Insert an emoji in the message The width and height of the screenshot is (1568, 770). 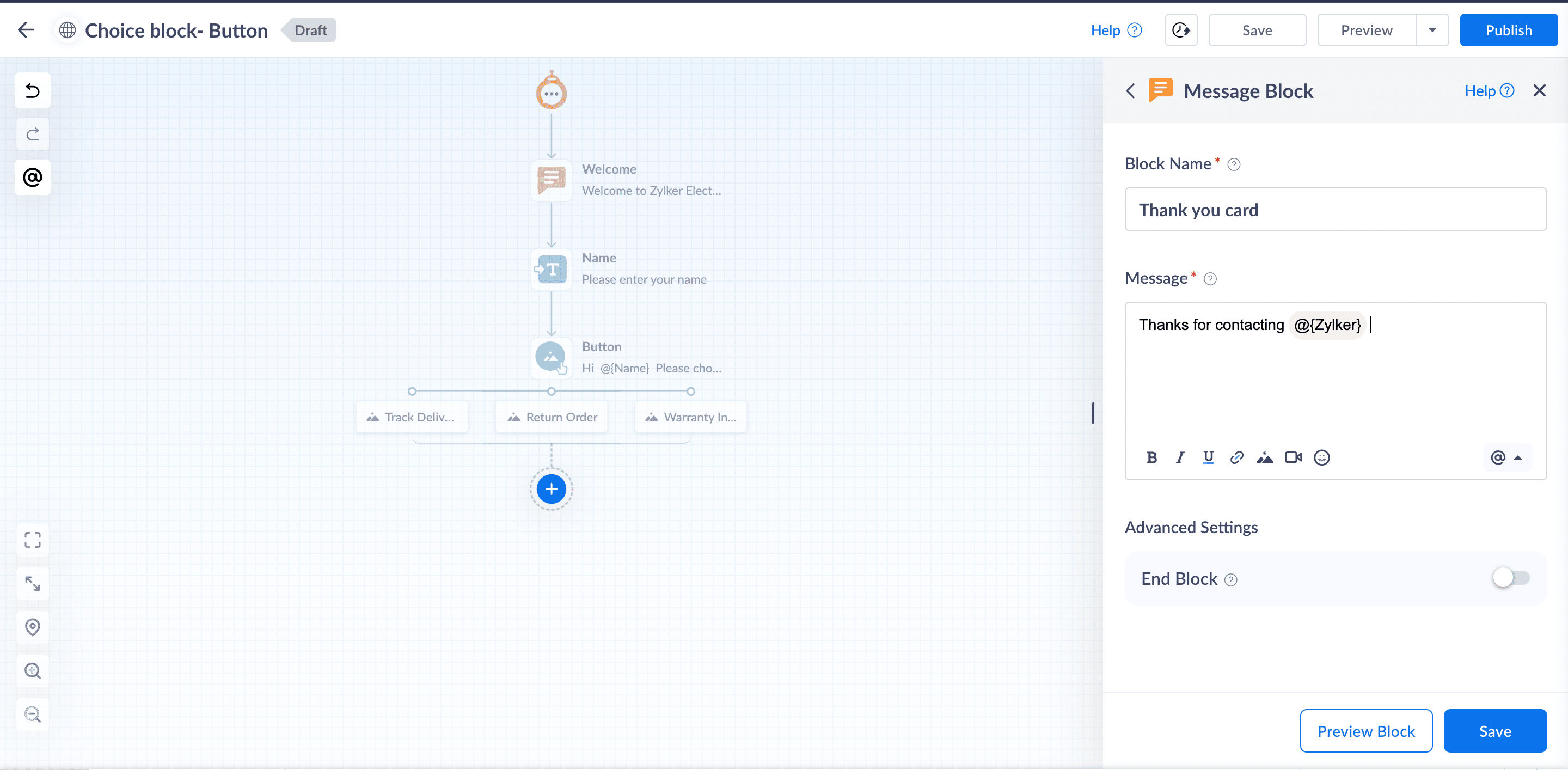click(1321, 457)
